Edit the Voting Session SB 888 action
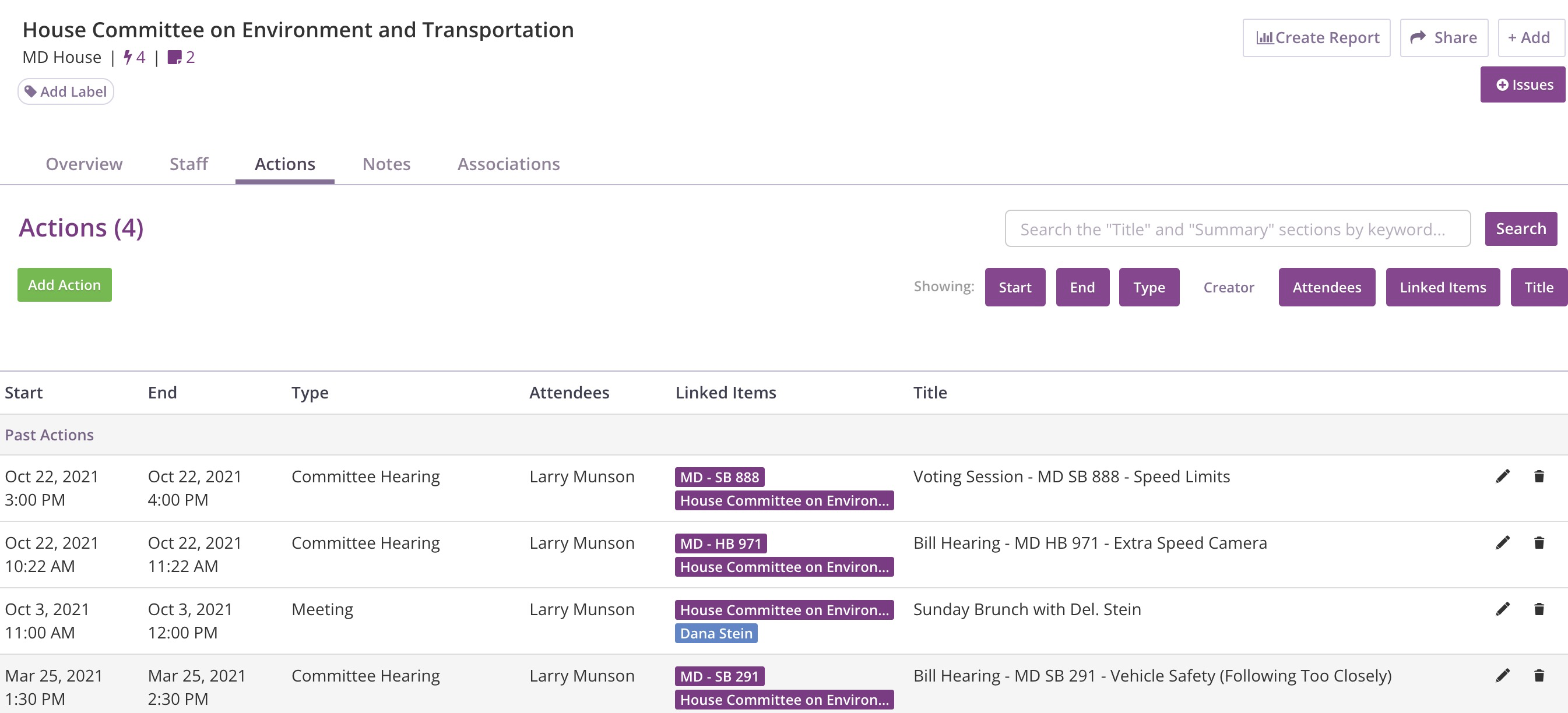The height and width of the screenshot is (713, 1568). (1502, 476)
